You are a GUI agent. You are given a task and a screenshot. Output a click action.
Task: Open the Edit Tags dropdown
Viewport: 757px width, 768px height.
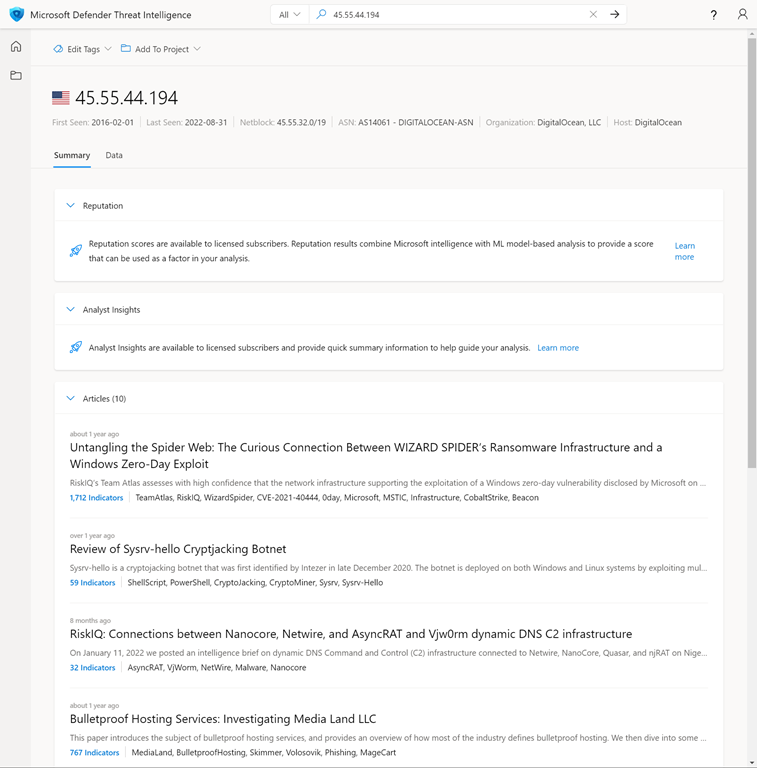pyautogui.click(x=83, y=49)
